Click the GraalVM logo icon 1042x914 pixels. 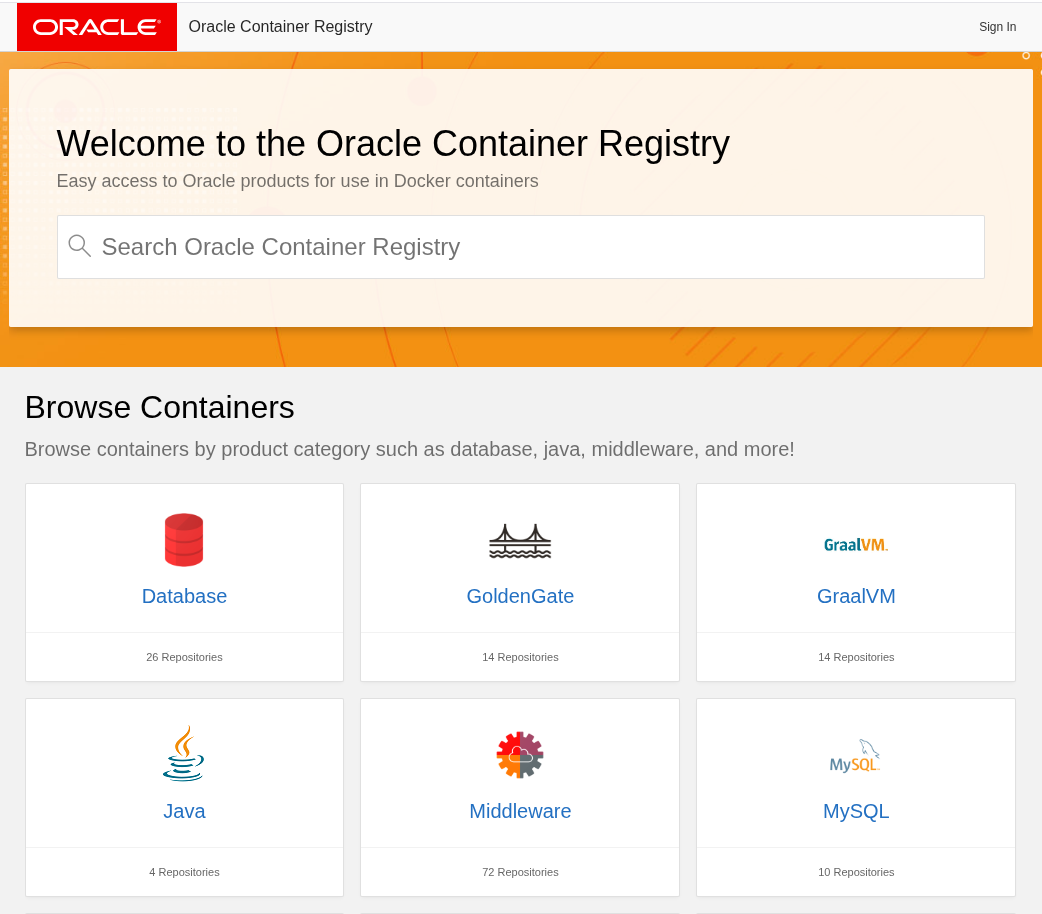point(856,545)
